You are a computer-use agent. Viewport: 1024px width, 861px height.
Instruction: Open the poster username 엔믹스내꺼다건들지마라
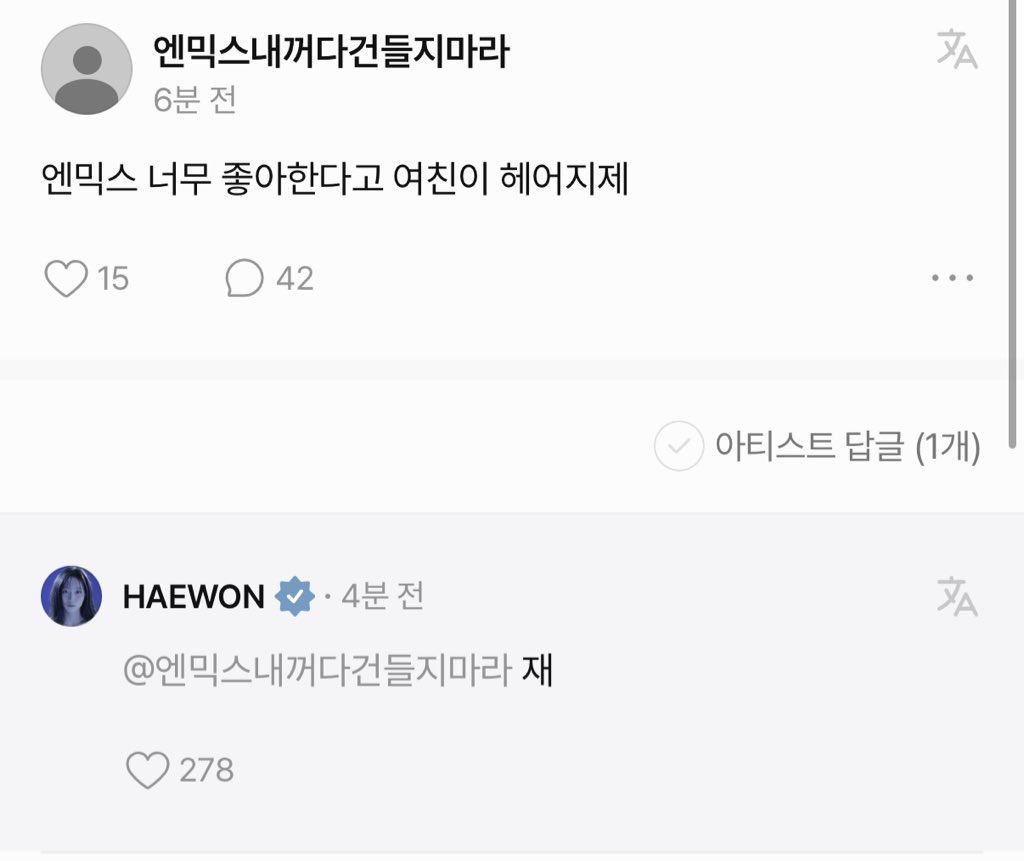330,51
